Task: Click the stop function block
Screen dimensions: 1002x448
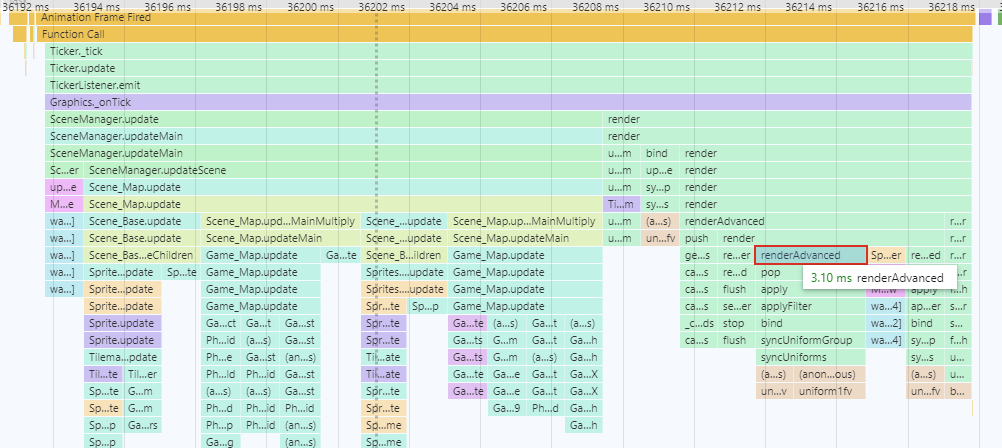Action: coord(736,323)
